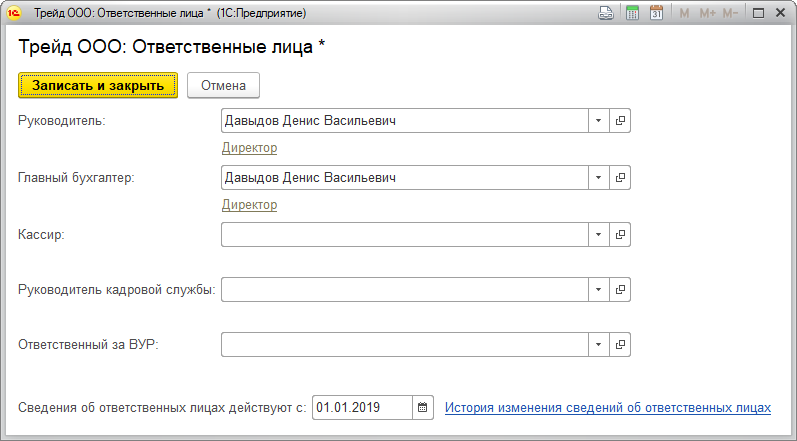Click the M- memory subtract button
The image size is (797, 441).
pos(730,13)
